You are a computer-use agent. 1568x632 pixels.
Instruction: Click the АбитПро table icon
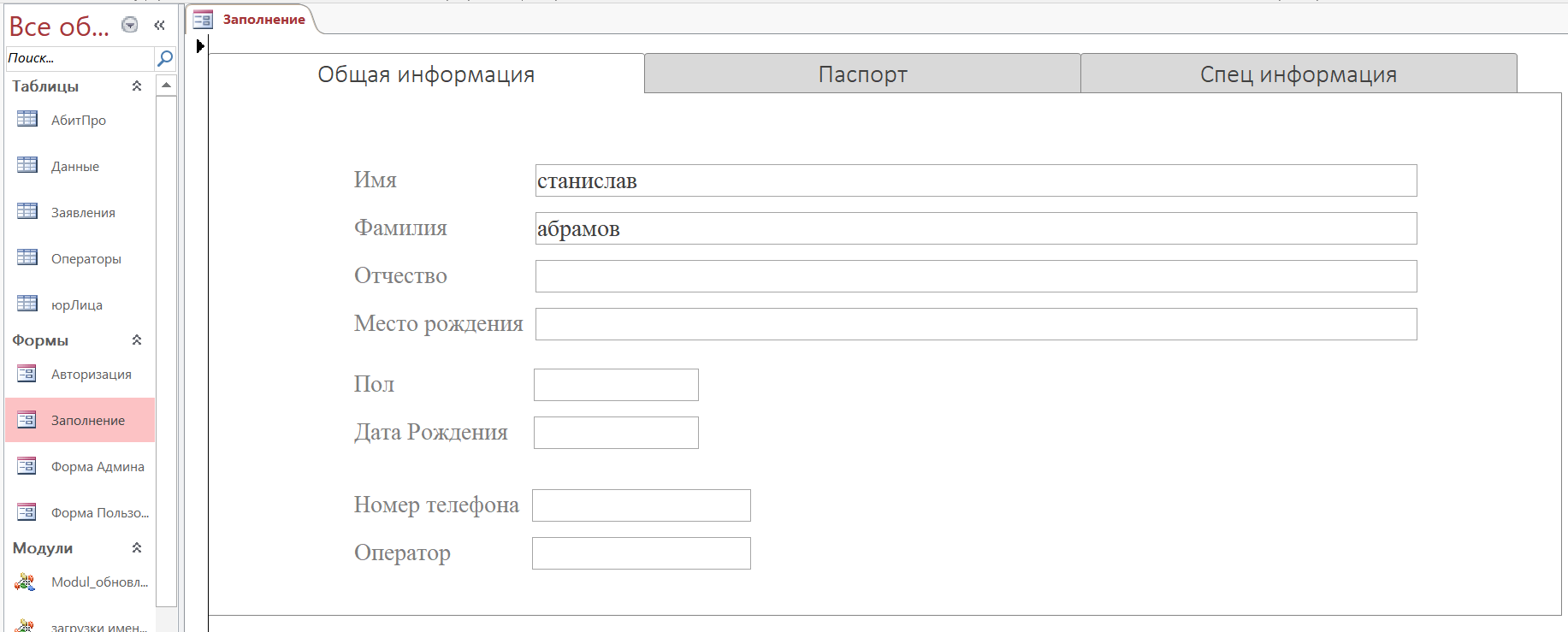pos(27,119)
